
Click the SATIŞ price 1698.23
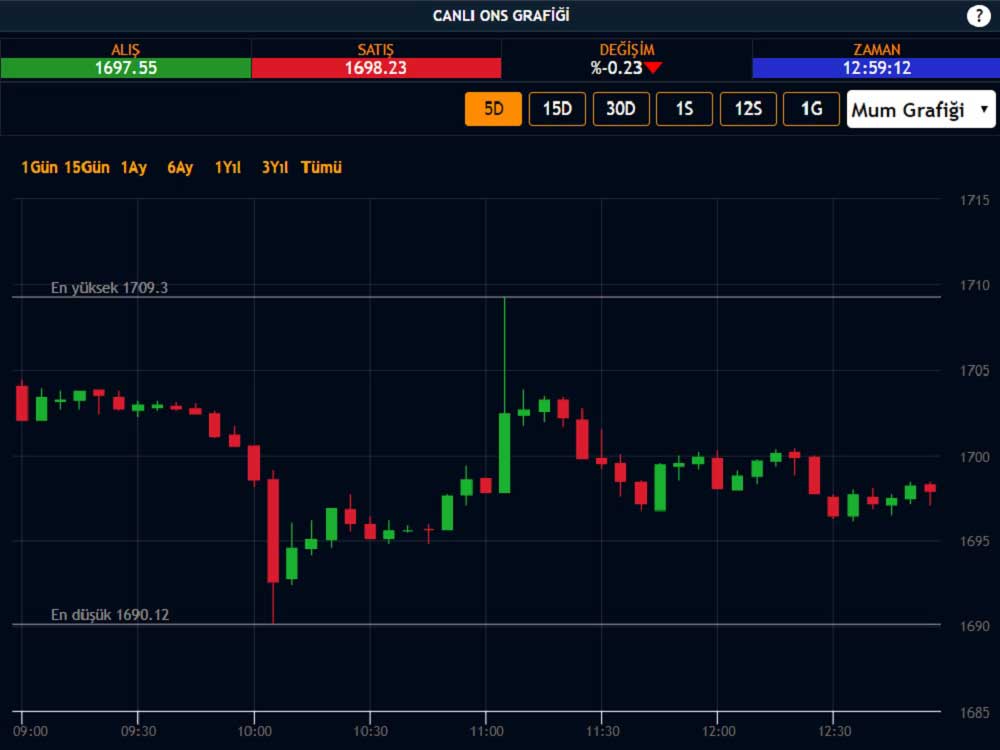[376, 68]
